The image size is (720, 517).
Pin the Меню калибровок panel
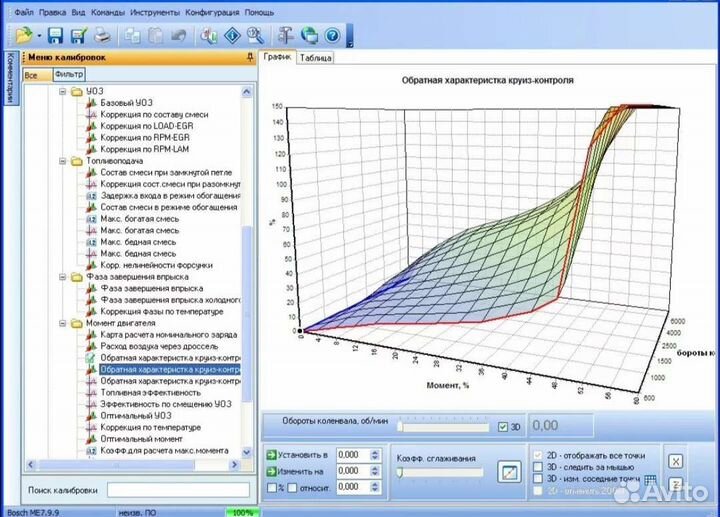point(249,58)
